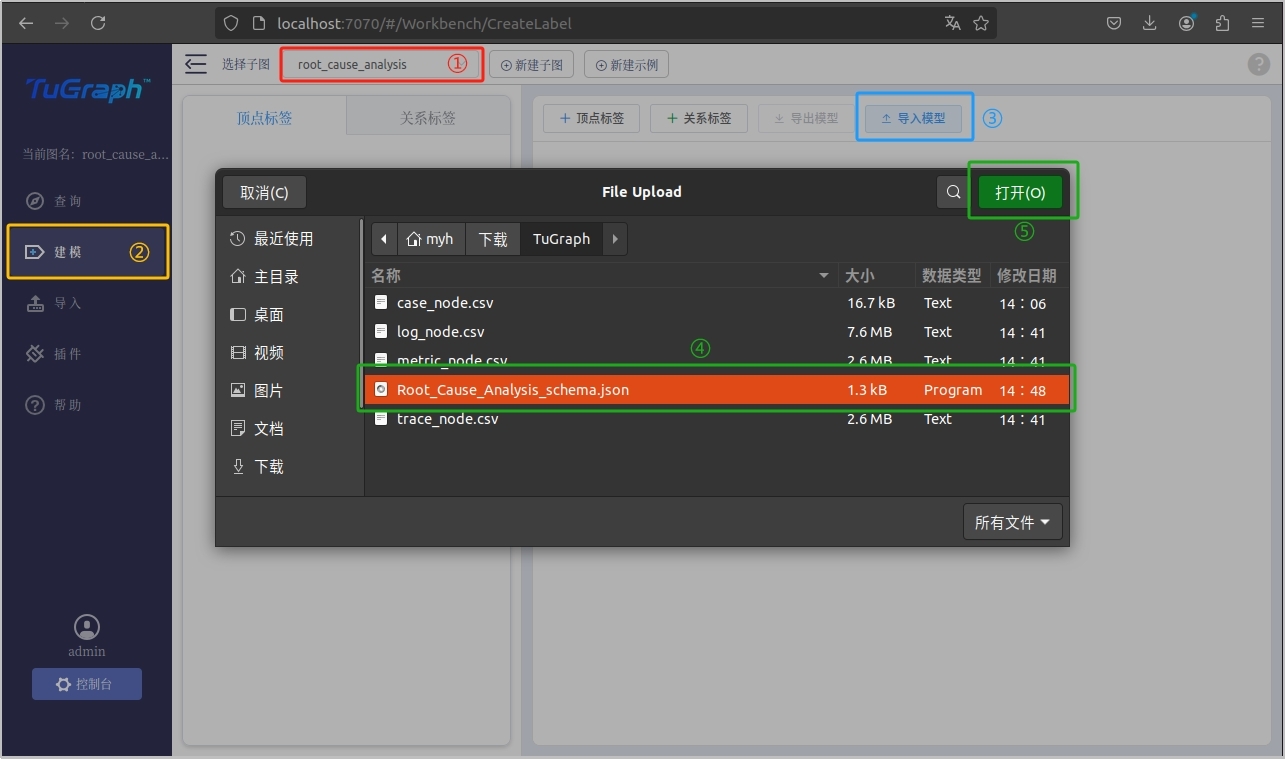Image resolution: width=1286 pixels, height=760 pixels.
Task: Click the 打开(O) button
Action: (1020, 192)
